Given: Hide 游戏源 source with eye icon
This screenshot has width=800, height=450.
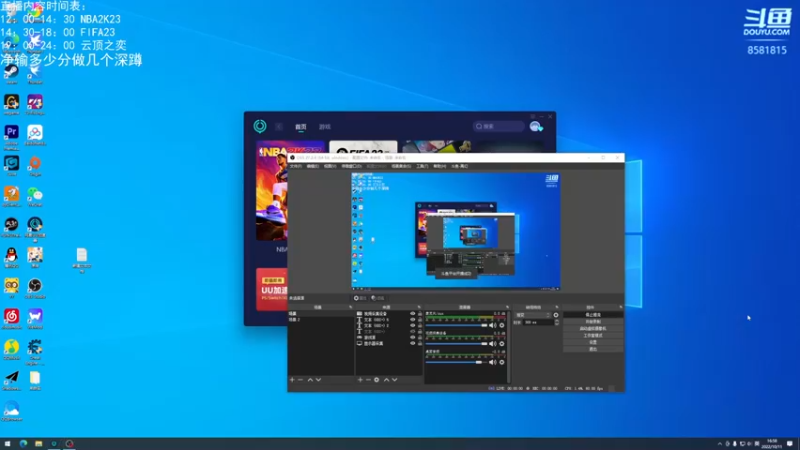Looking at the screenshot, I should [412, 337].
